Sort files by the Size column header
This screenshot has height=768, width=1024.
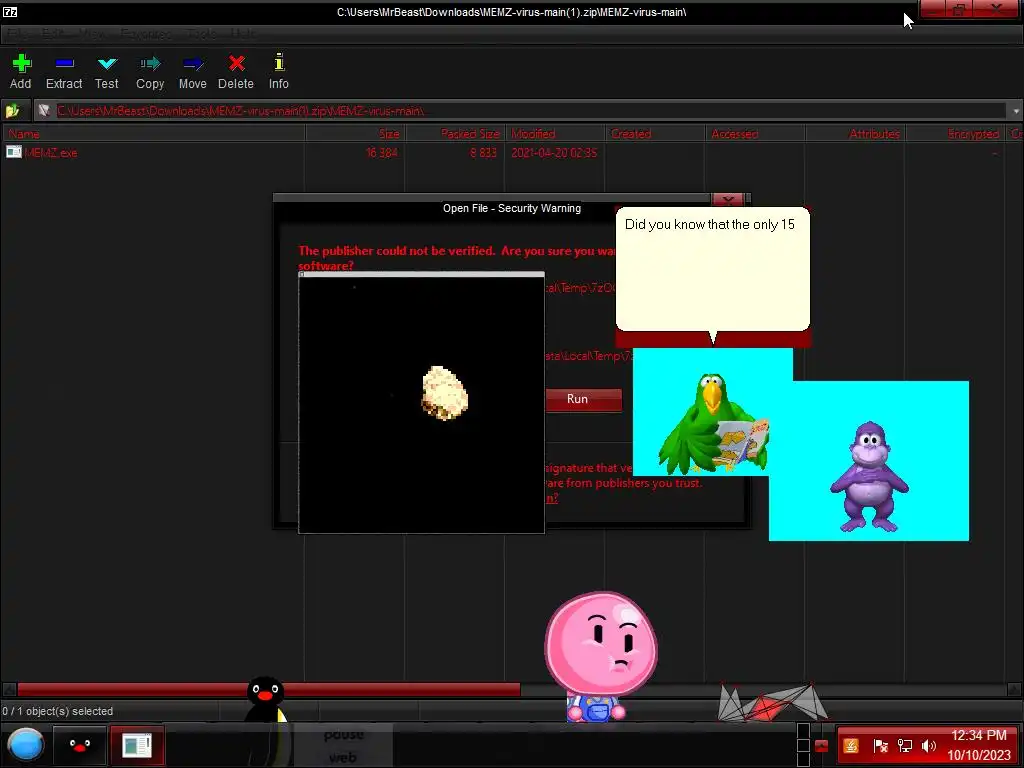coord(355,134)
